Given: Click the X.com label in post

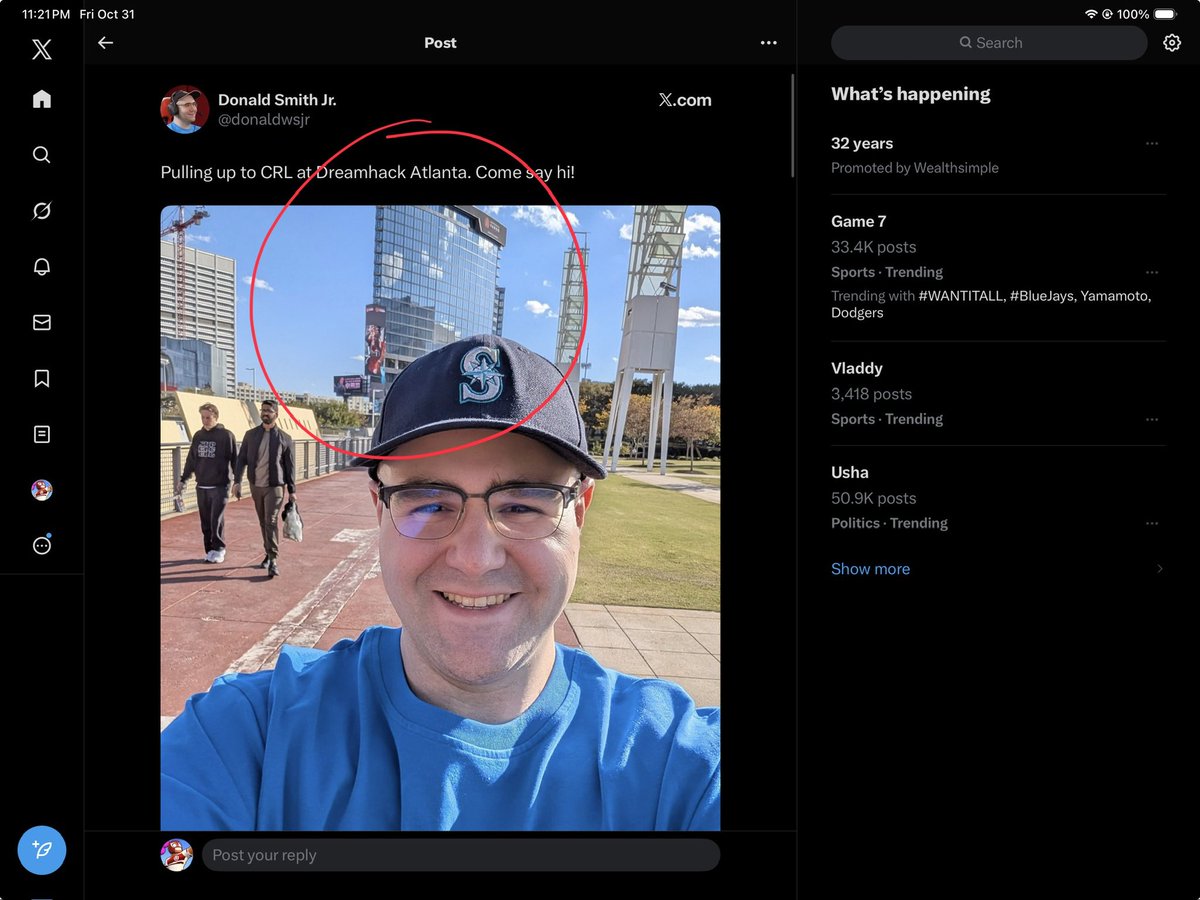Looking at the screenshot, I should coord(685,100).
